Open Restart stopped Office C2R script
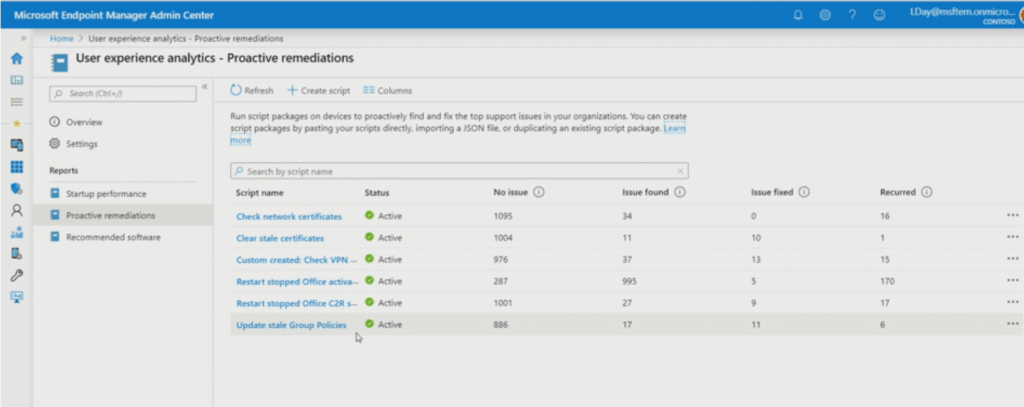The height and width of the screenshot is (407, 1024). click(x=297, y=303)
